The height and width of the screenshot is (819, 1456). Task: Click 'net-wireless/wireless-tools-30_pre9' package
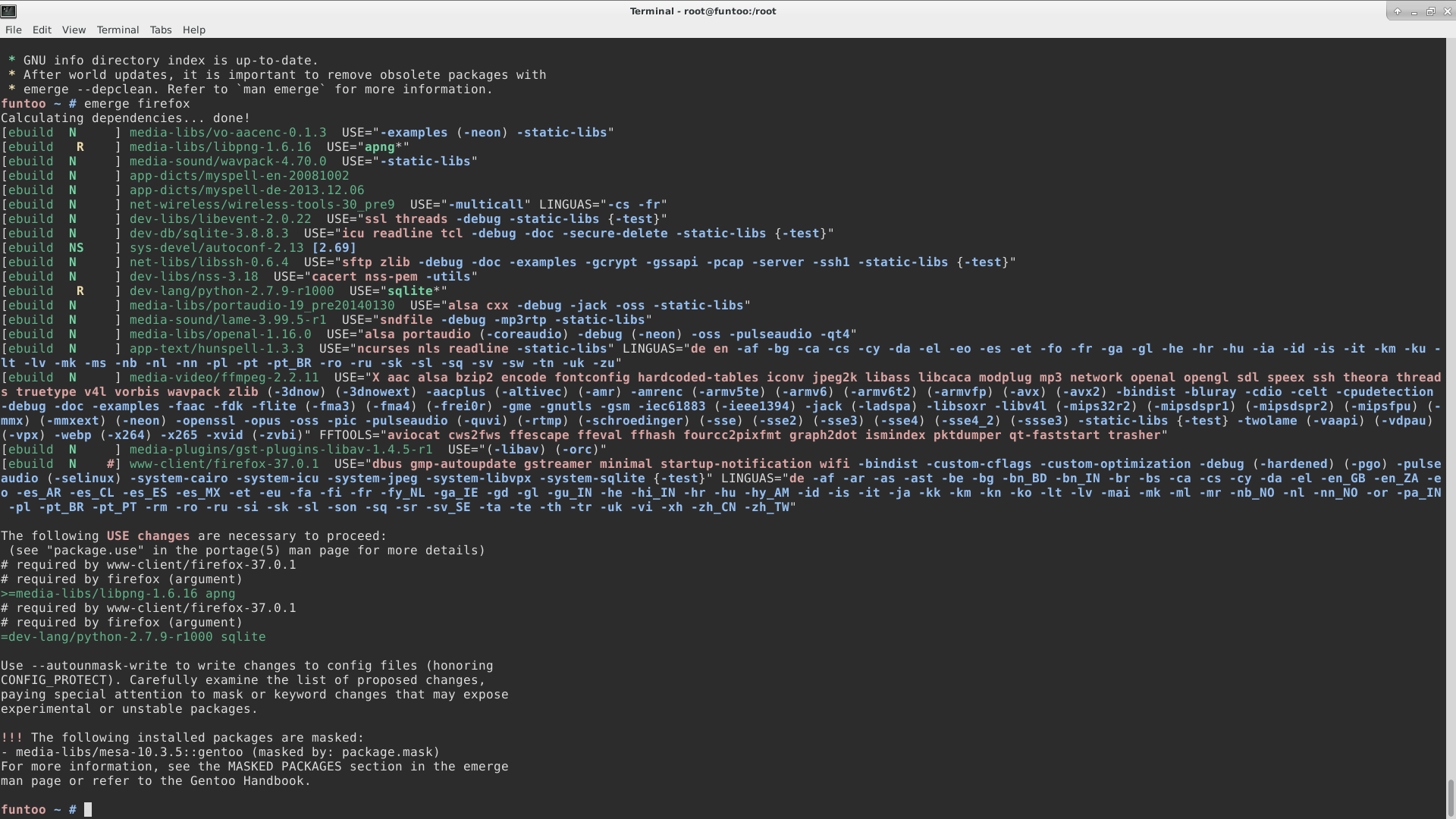click(262, 205)
